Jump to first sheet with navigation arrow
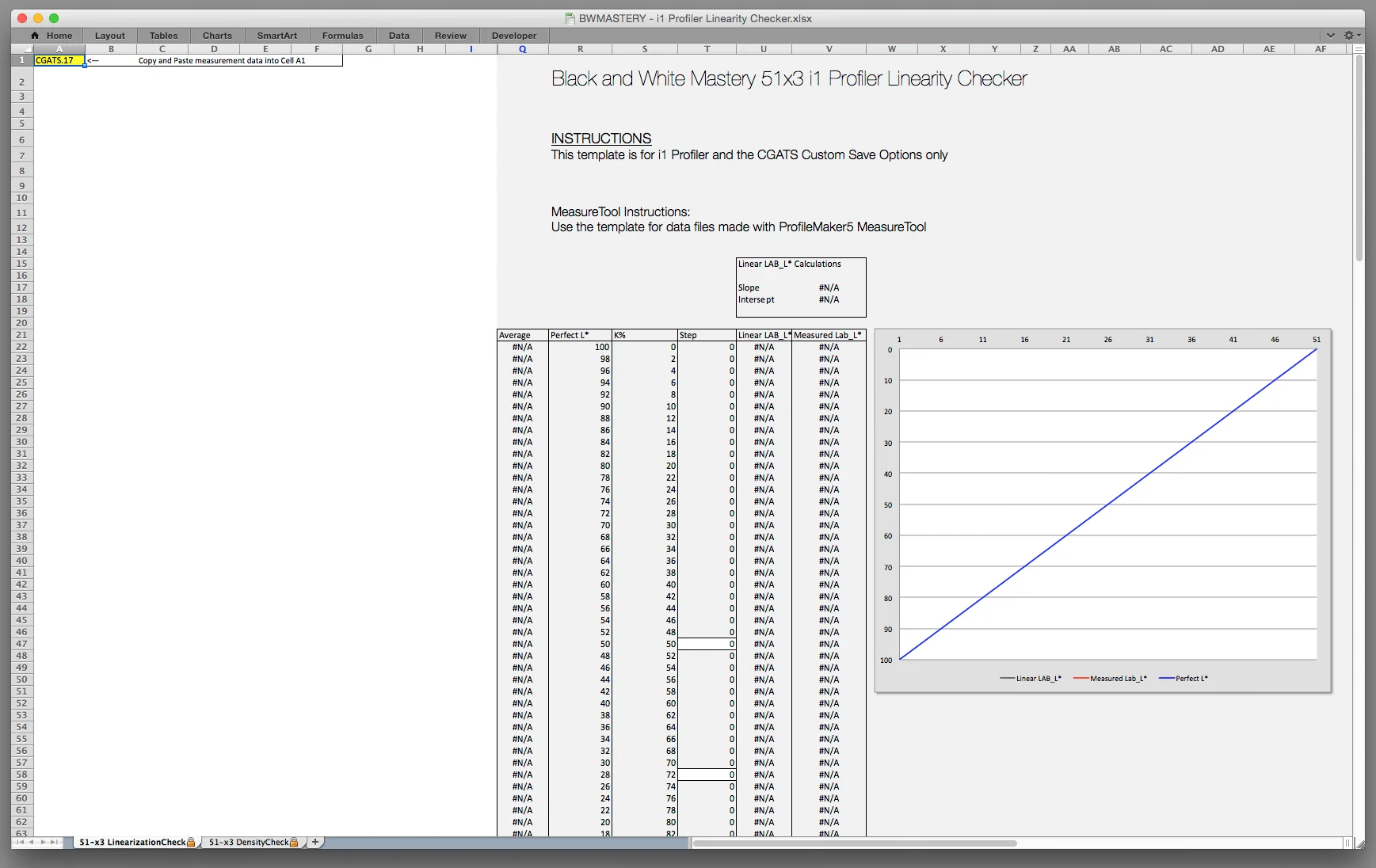The width and height of the screenshot is (1376, 868). [x=21, y=842]
